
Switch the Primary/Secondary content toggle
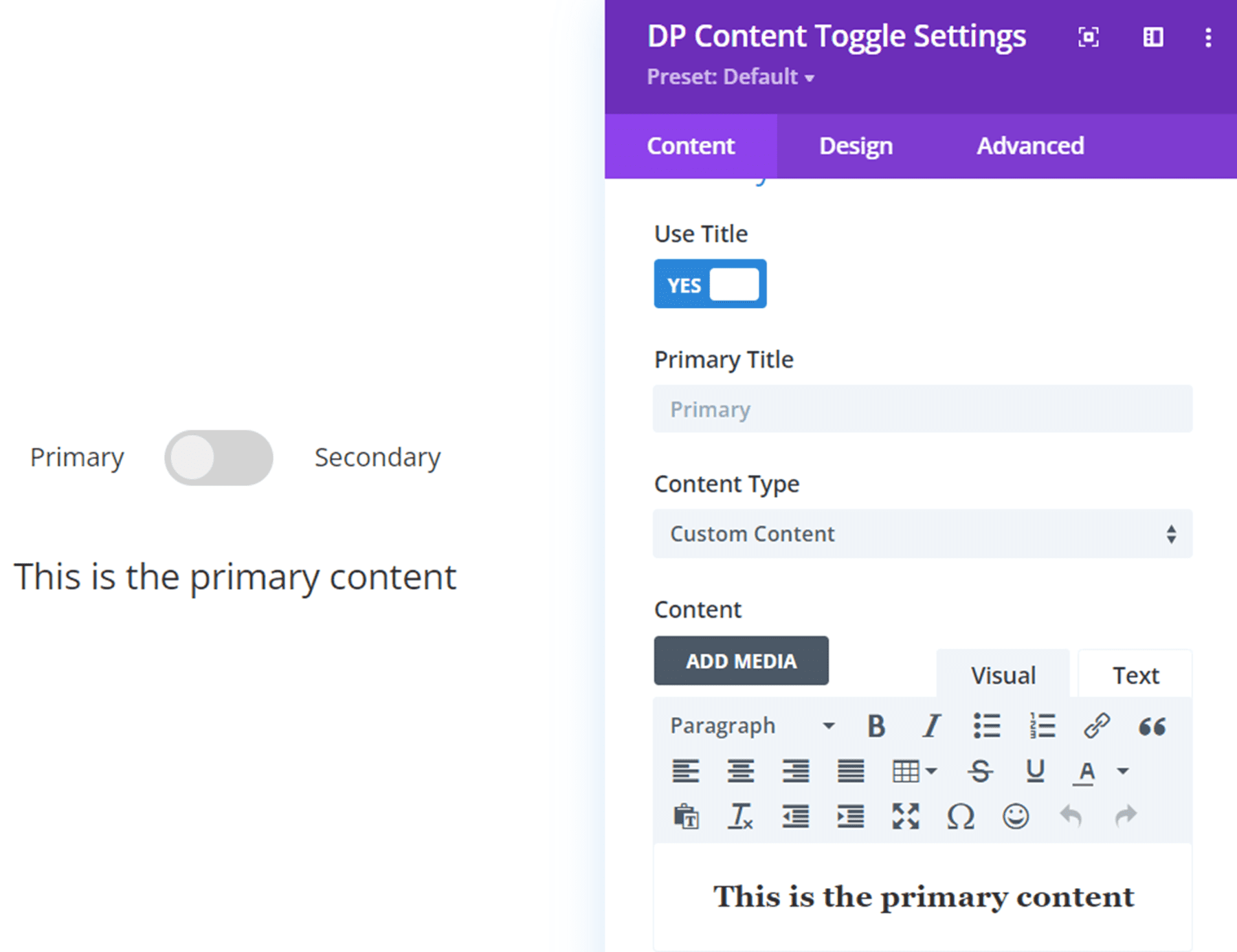(218, 457)
